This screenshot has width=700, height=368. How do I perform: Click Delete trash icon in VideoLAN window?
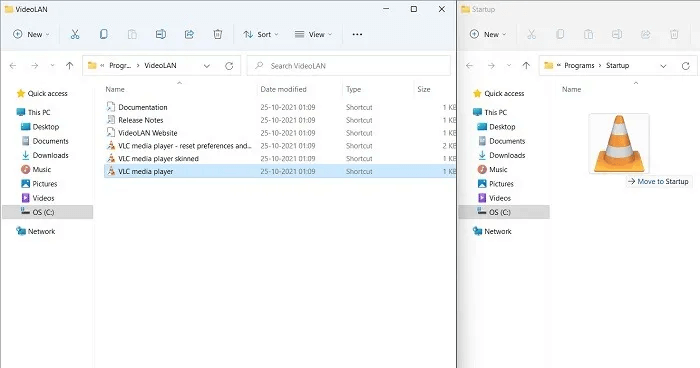point(217,34)
